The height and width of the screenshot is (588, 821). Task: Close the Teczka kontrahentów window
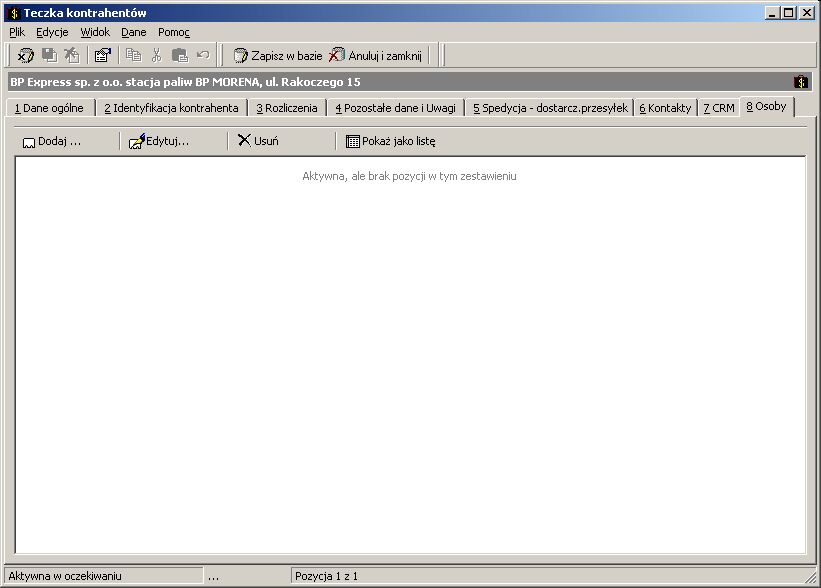(x=806, y=13)
